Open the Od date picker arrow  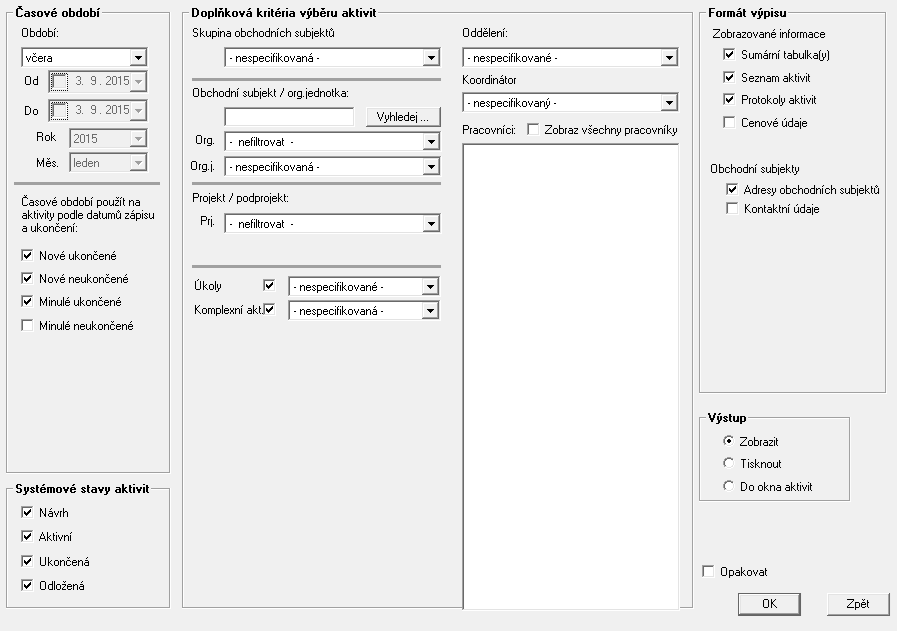click(138, 81)
